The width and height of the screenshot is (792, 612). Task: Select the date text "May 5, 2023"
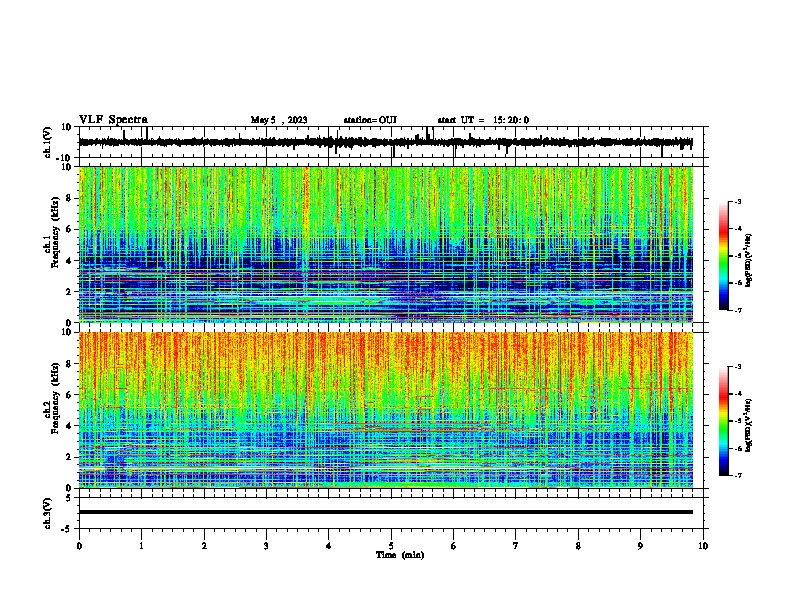279,120
